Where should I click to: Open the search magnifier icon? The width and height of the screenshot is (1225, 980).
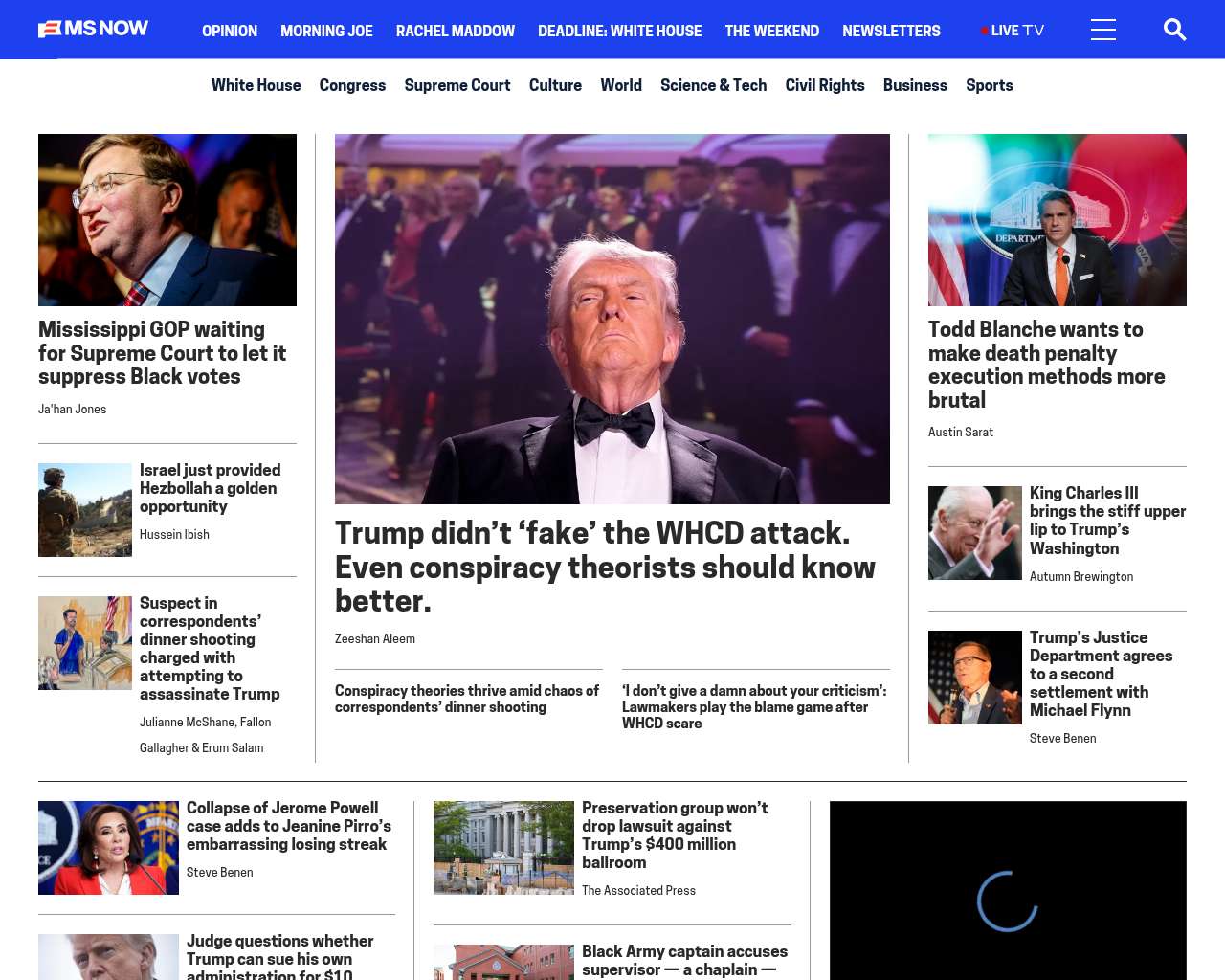(x=1174, y=30)
